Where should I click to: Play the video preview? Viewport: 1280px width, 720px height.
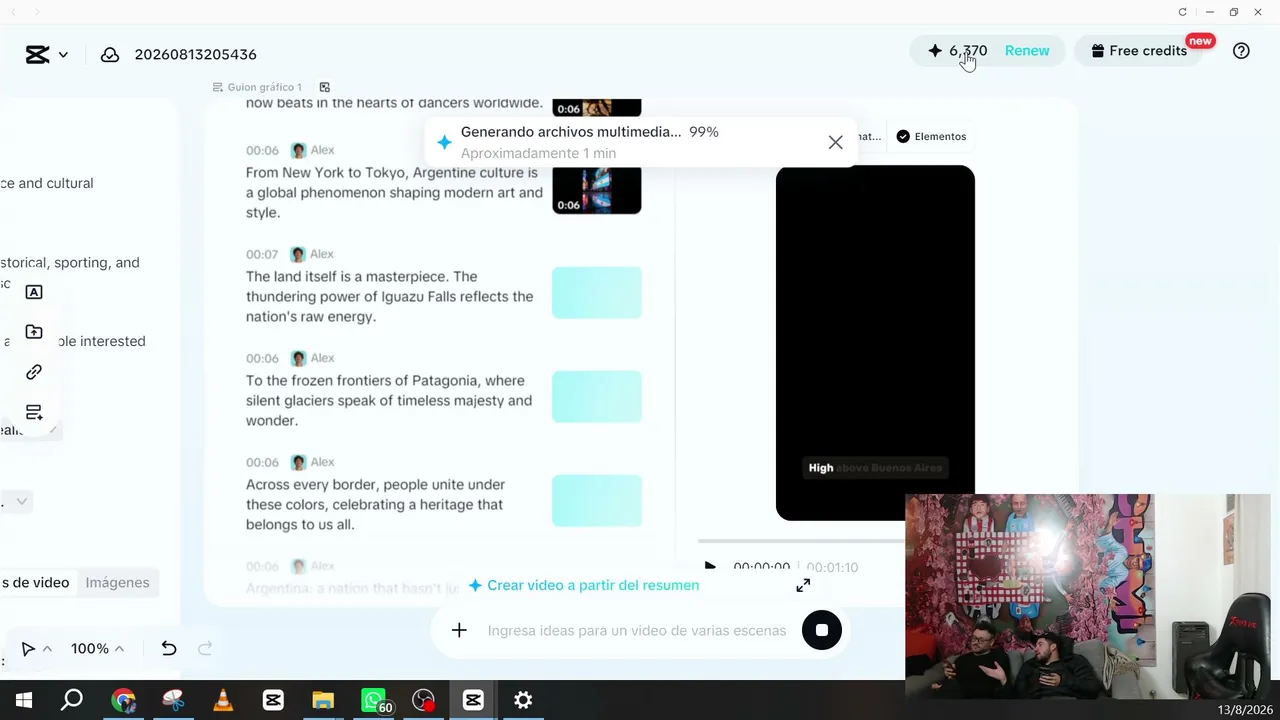(x=710, y=567)
